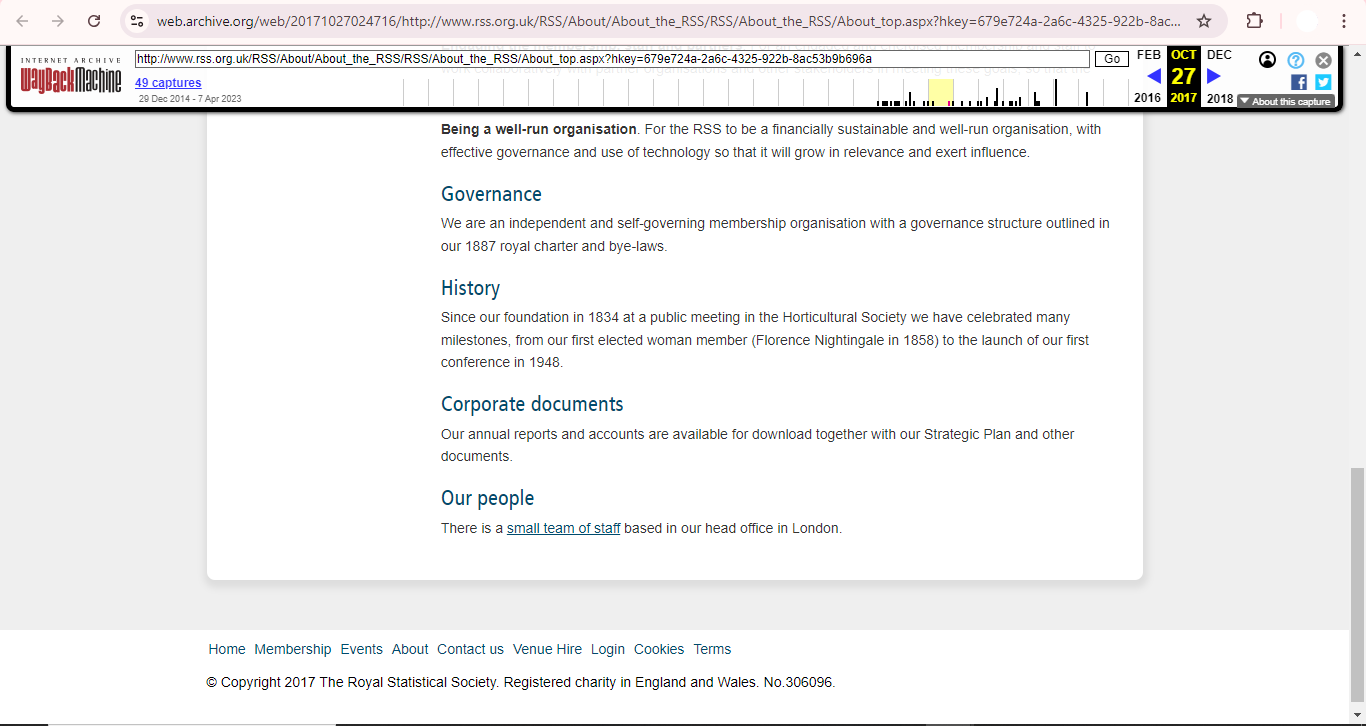Click the browser back arrow

[x=22, y=21]
